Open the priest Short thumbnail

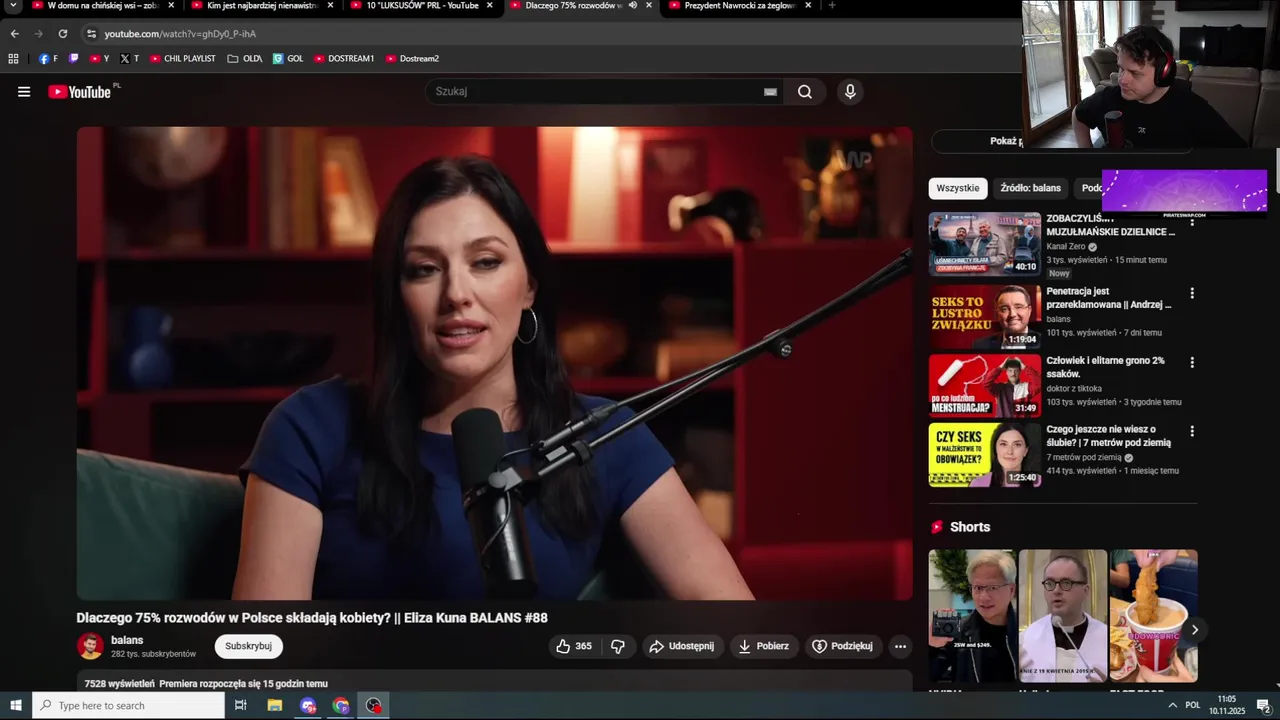[x=1063, y=616]
